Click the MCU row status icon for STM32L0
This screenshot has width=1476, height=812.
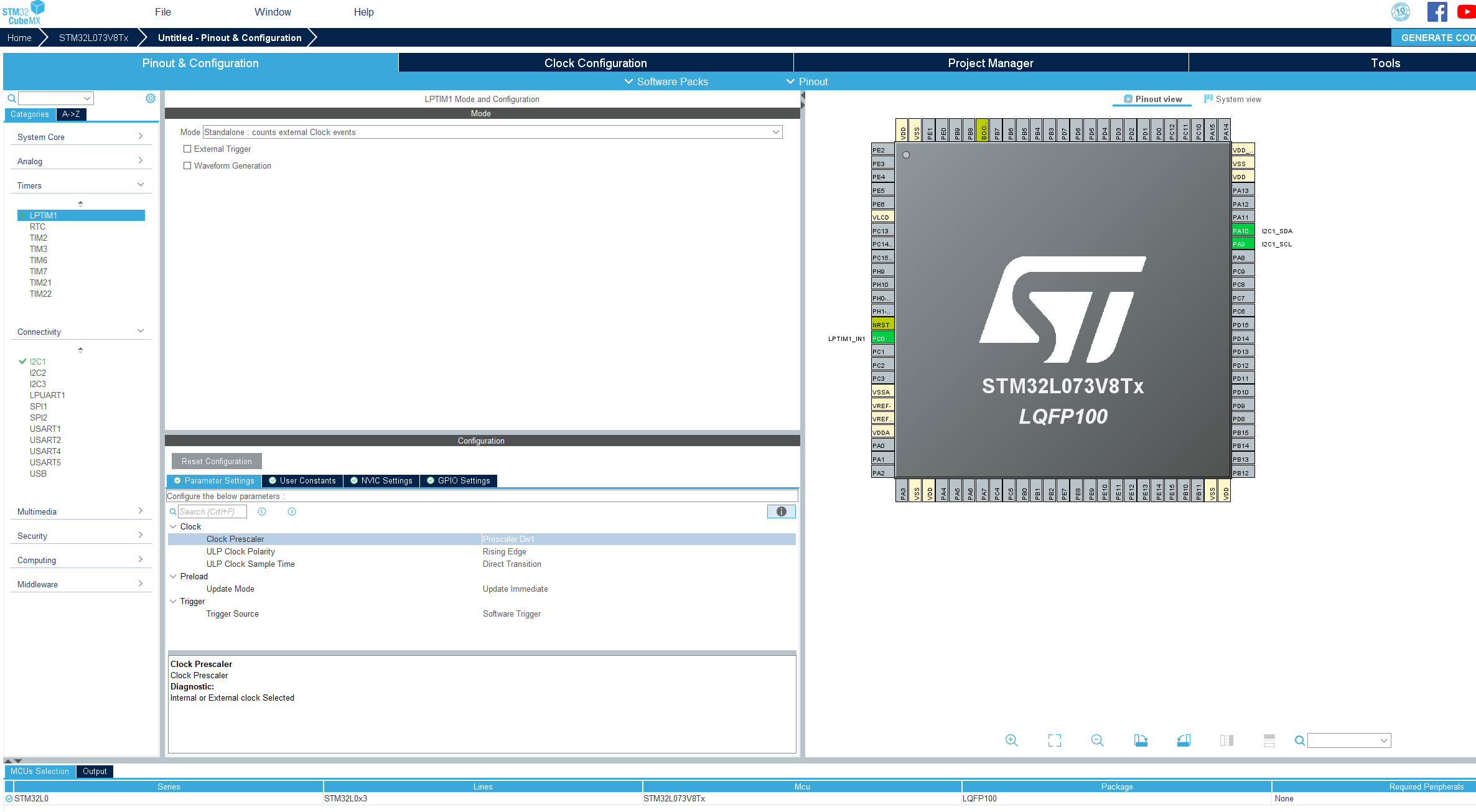point(9,798)
